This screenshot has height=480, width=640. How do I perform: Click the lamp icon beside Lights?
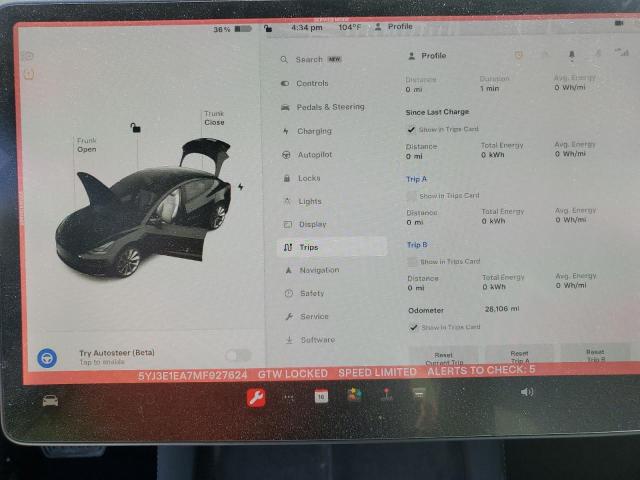coord(287,201)
